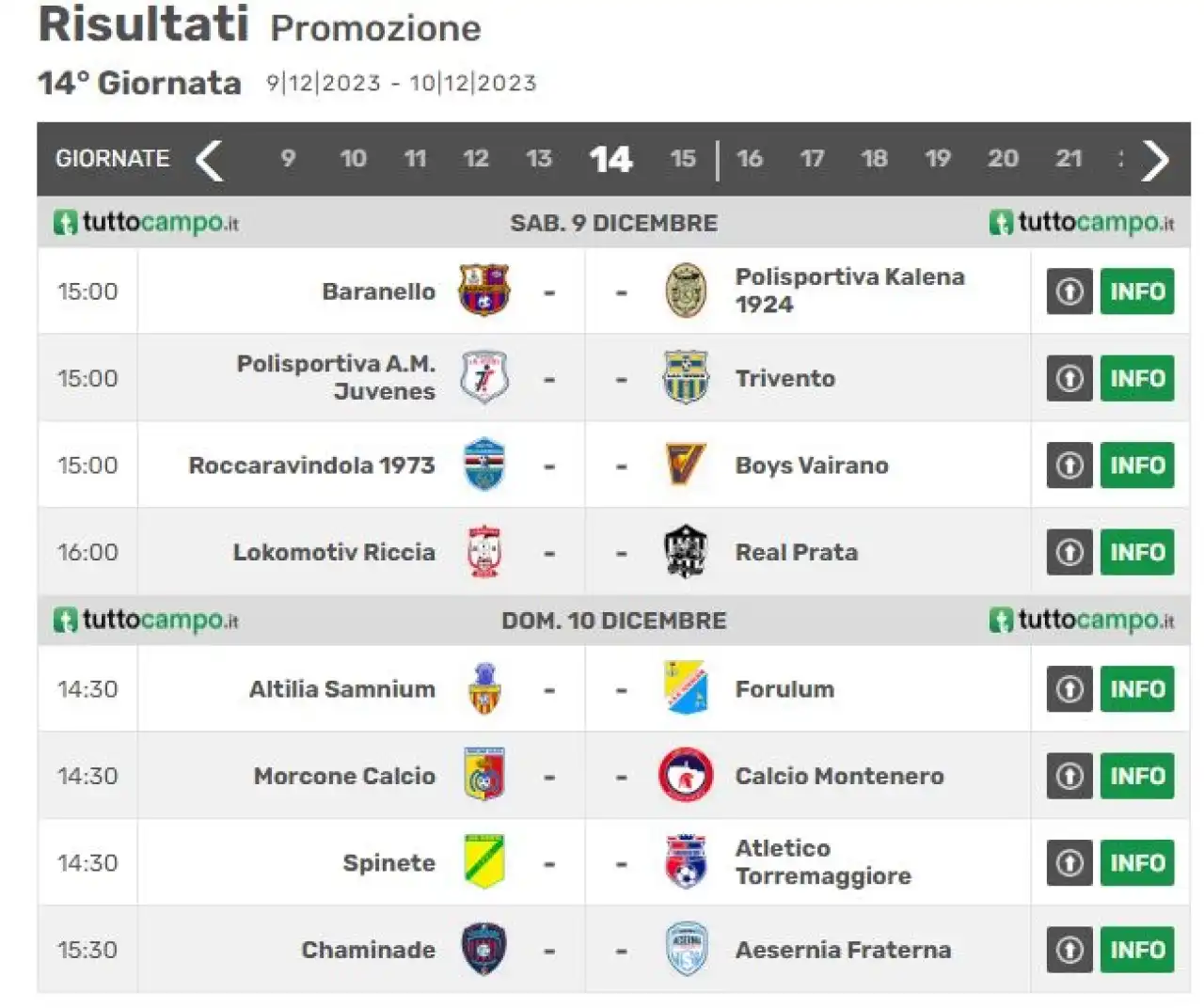Viewport: 1204px width, 1008px height.
Task: Click the Chaminade team crest
Action: 483,949
